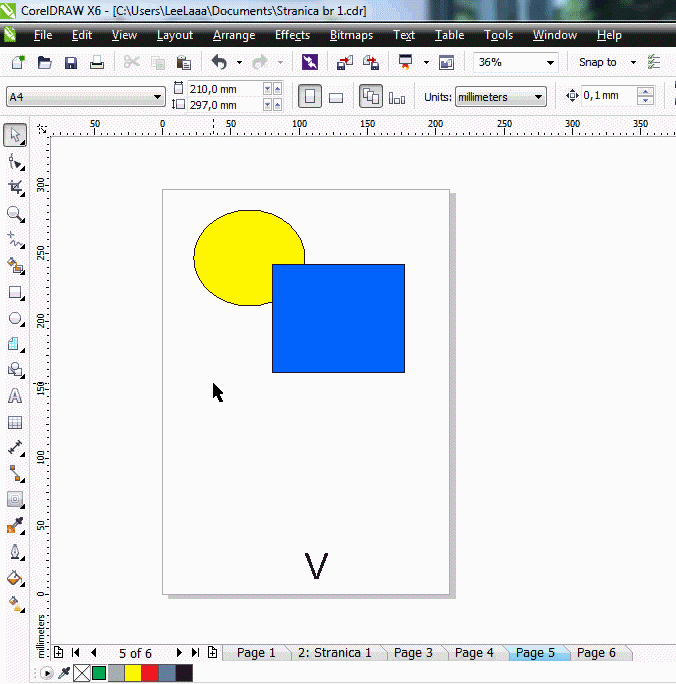Expand the A4 page size dropdown

pyautogui.click(x=157, y=97)
